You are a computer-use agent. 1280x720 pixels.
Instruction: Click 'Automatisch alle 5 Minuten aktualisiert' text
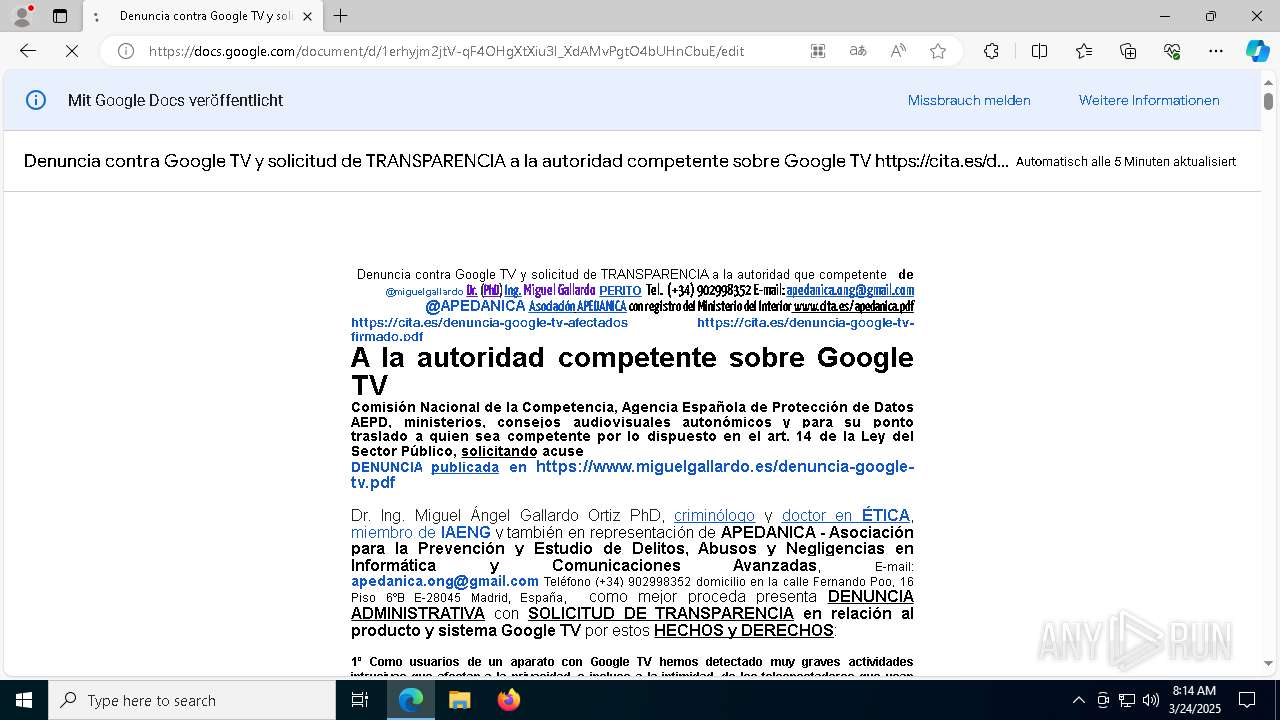coord(1126,161)
